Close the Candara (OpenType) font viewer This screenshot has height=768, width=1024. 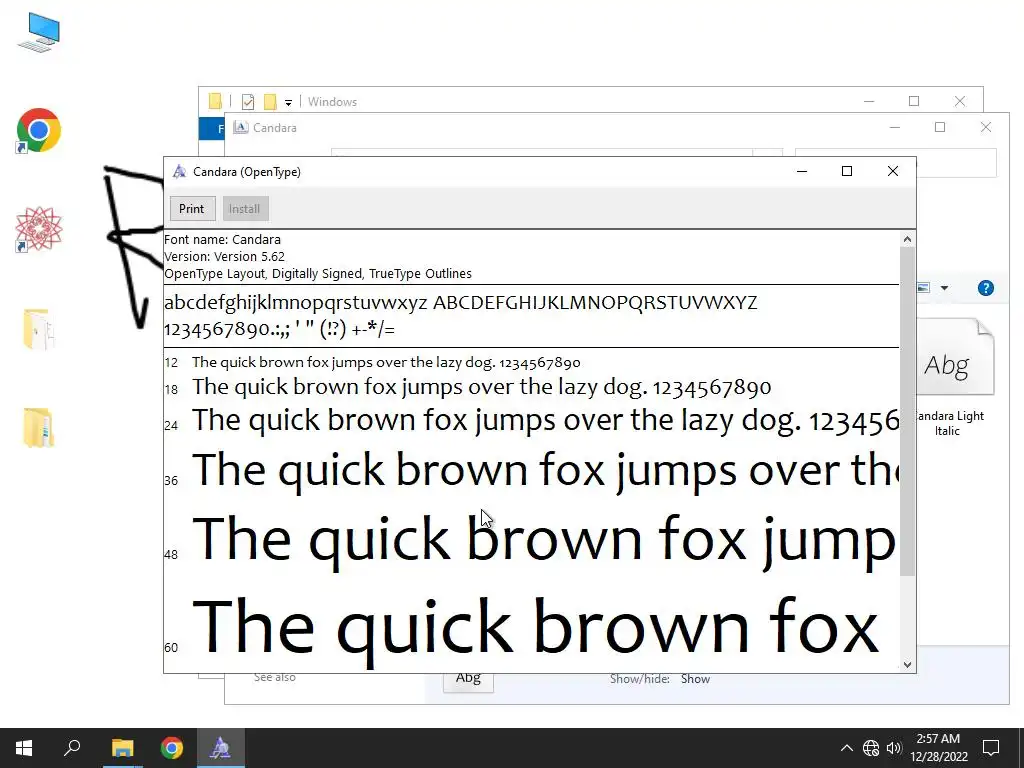coord(893,171)
